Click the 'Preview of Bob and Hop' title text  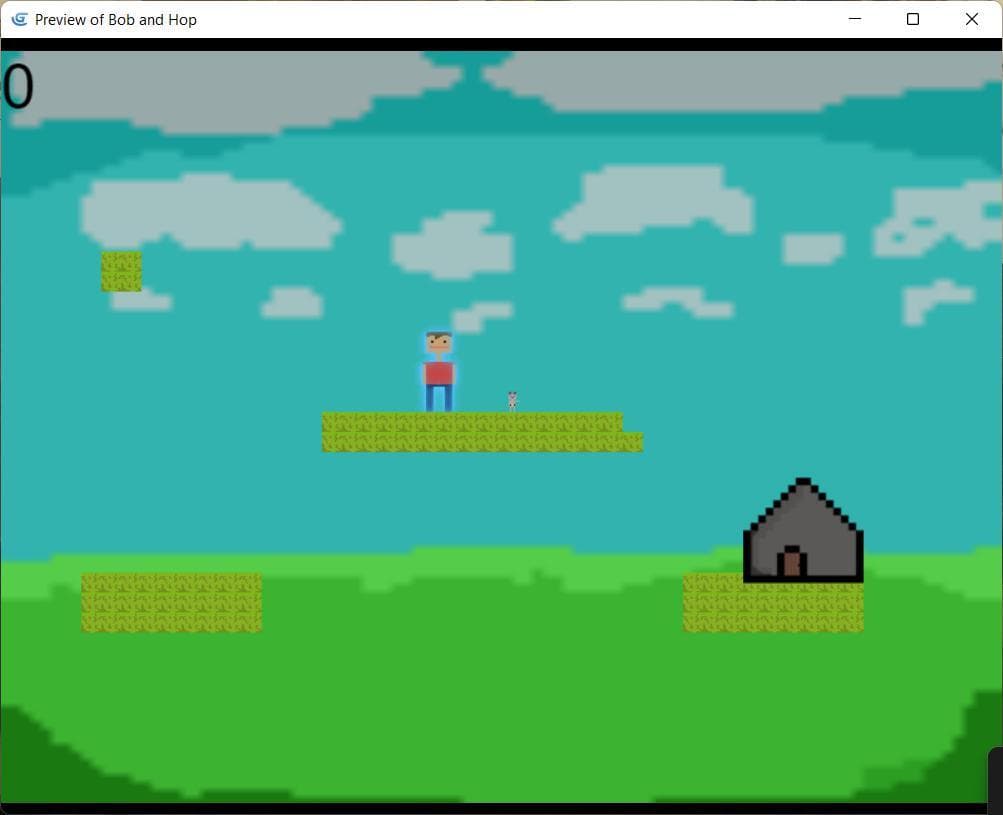point(116,20)
